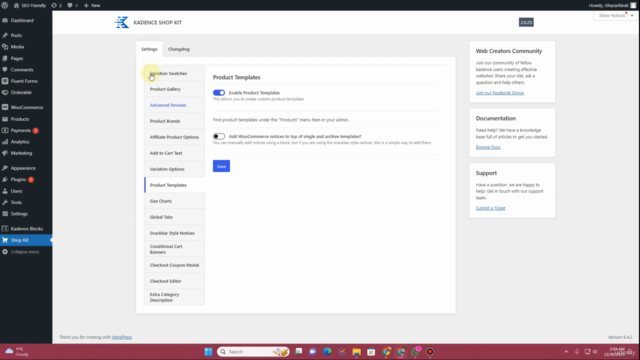This screenshot has width=640, height=360.
Task: Open Extra Category Description section
Action: pos(174,297)
